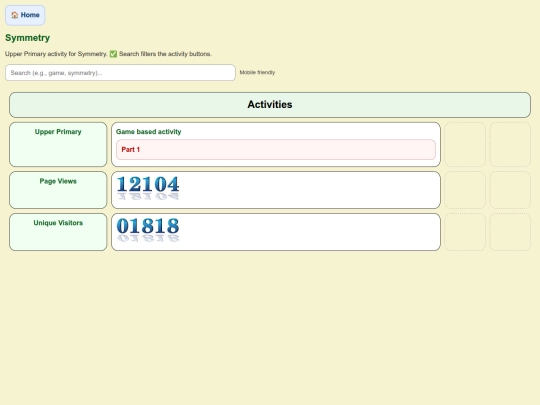
Task: Click the 12104 page views counter
Action: click(x=148, y=188)
